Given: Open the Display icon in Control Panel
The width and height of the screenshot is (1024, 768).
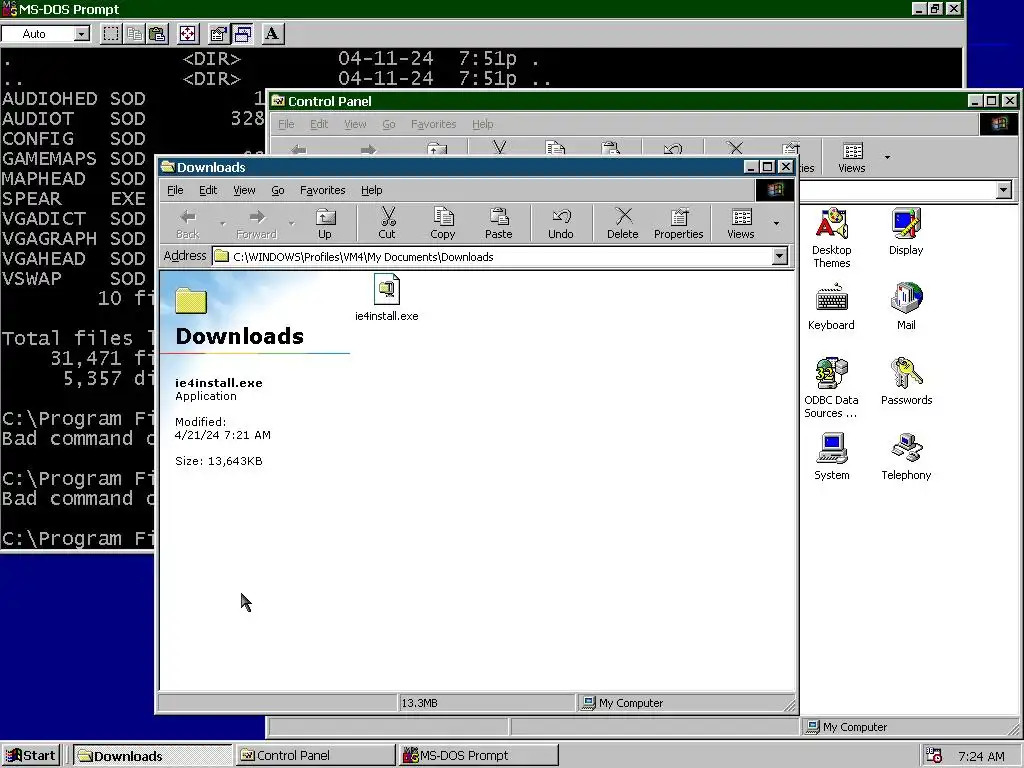Looking at the screenshot, I should pyautogui.click(x=906, y=231).
